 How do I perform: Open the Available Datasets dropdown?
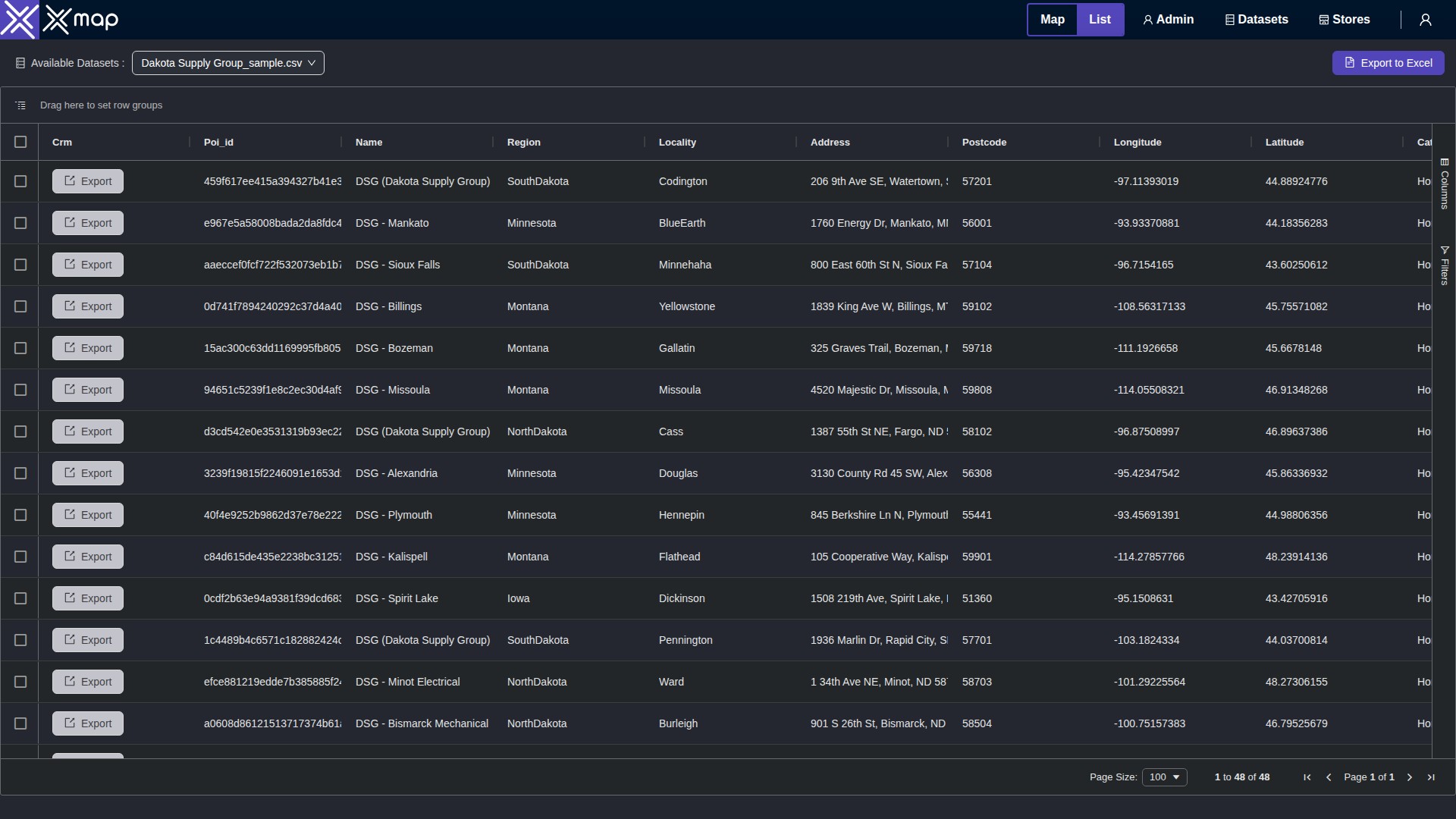228,63
